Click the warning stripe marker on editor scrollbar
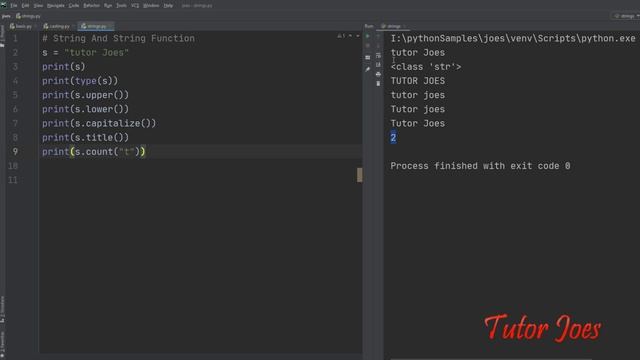 pyautogui.click(x=360, y=175)
